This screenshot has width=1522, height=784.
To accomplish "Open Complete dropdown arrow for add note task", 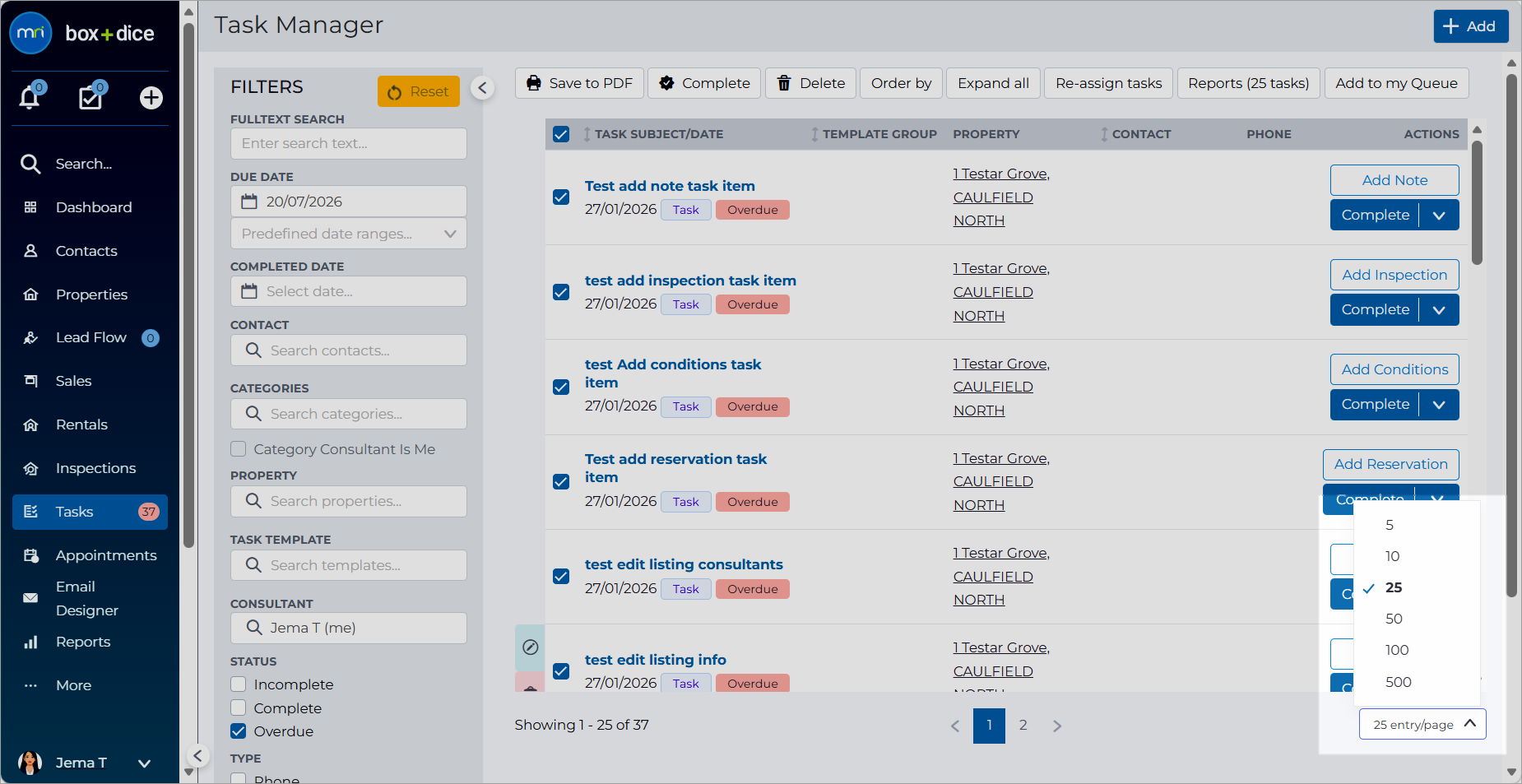I will click(1439, 216).
